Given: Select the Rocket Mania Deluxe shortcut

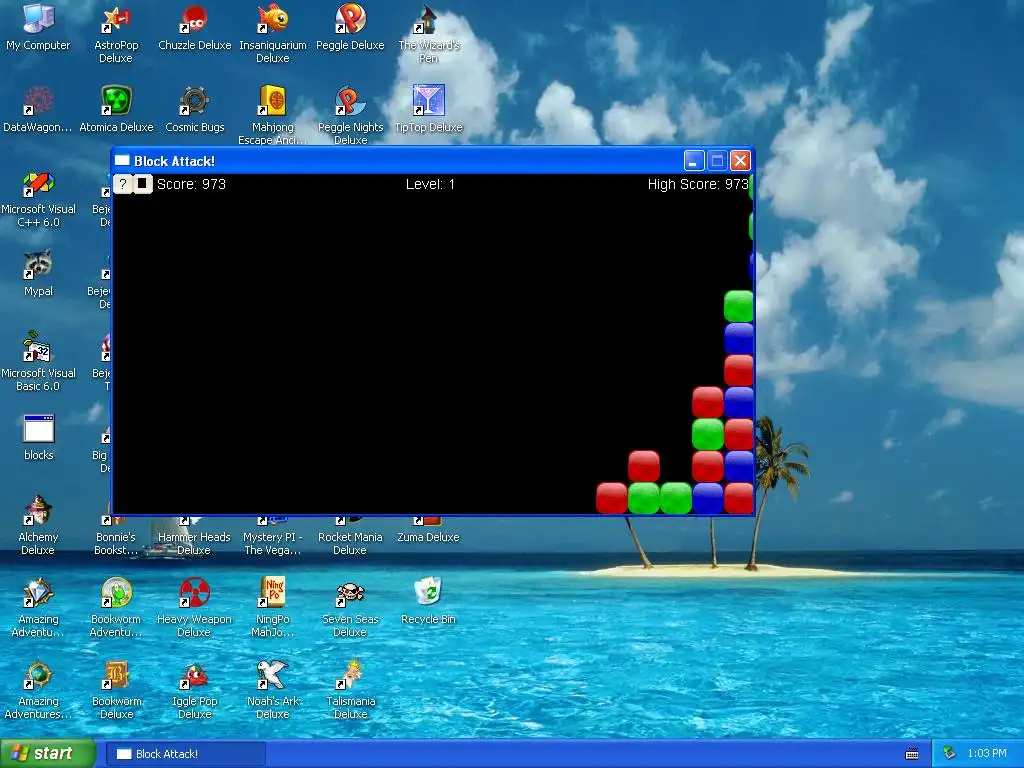Looking at the screenshot, I should click(x=350, y=536).
